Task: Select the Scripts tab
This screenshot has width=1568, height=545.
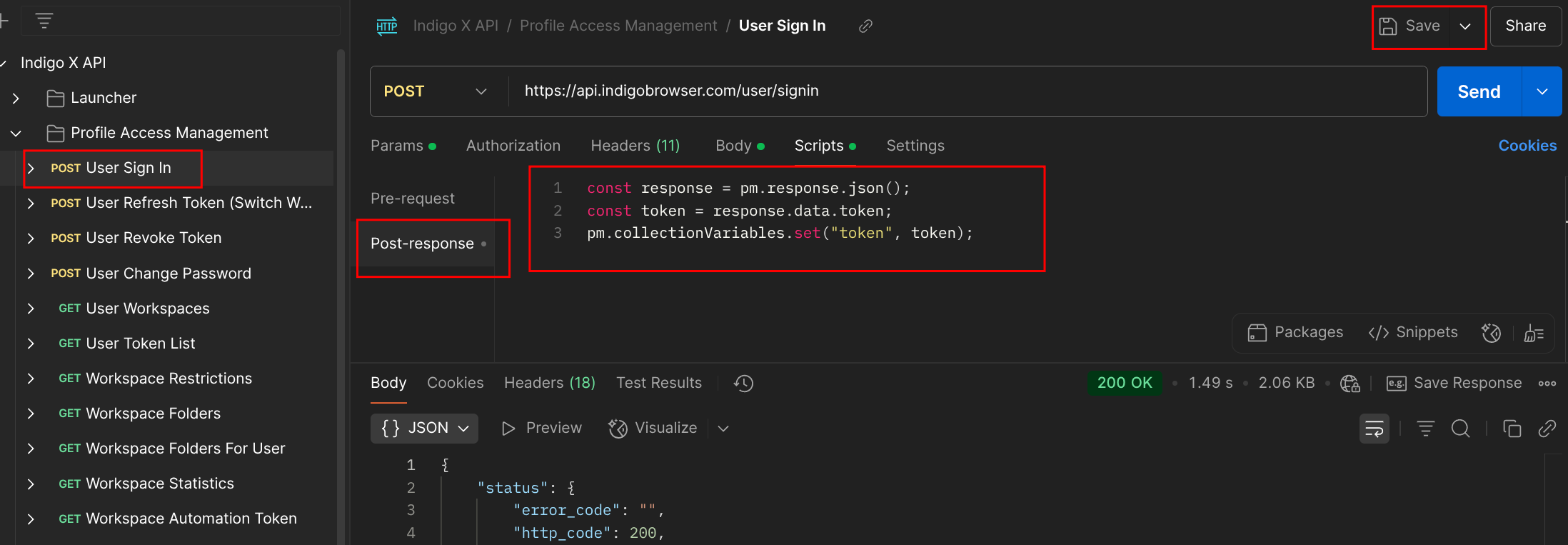Action: pos(825,146)
